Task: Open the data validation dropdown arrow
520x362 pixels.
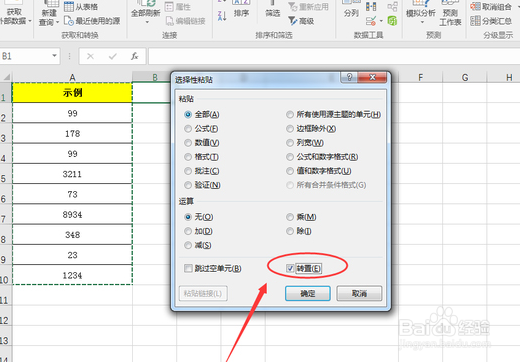Action: coord(381,21)
